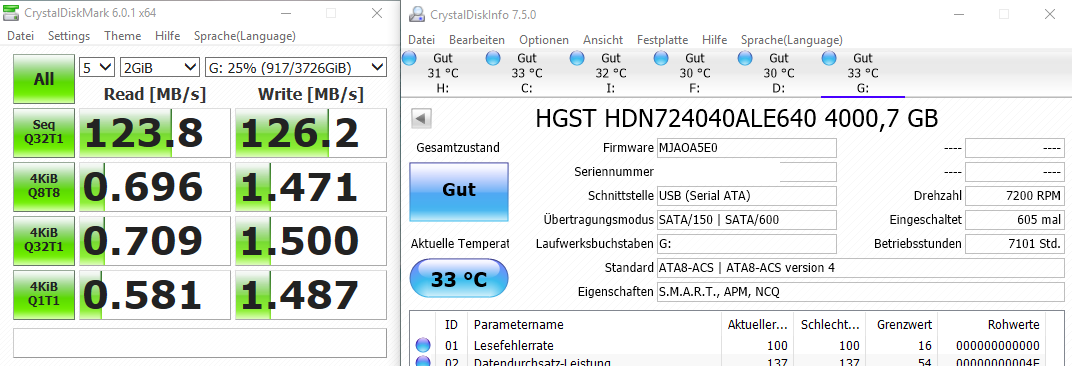Click the CrystalDiskInfo title bar icon
The image size is (1072, 366).
(416, 14)
